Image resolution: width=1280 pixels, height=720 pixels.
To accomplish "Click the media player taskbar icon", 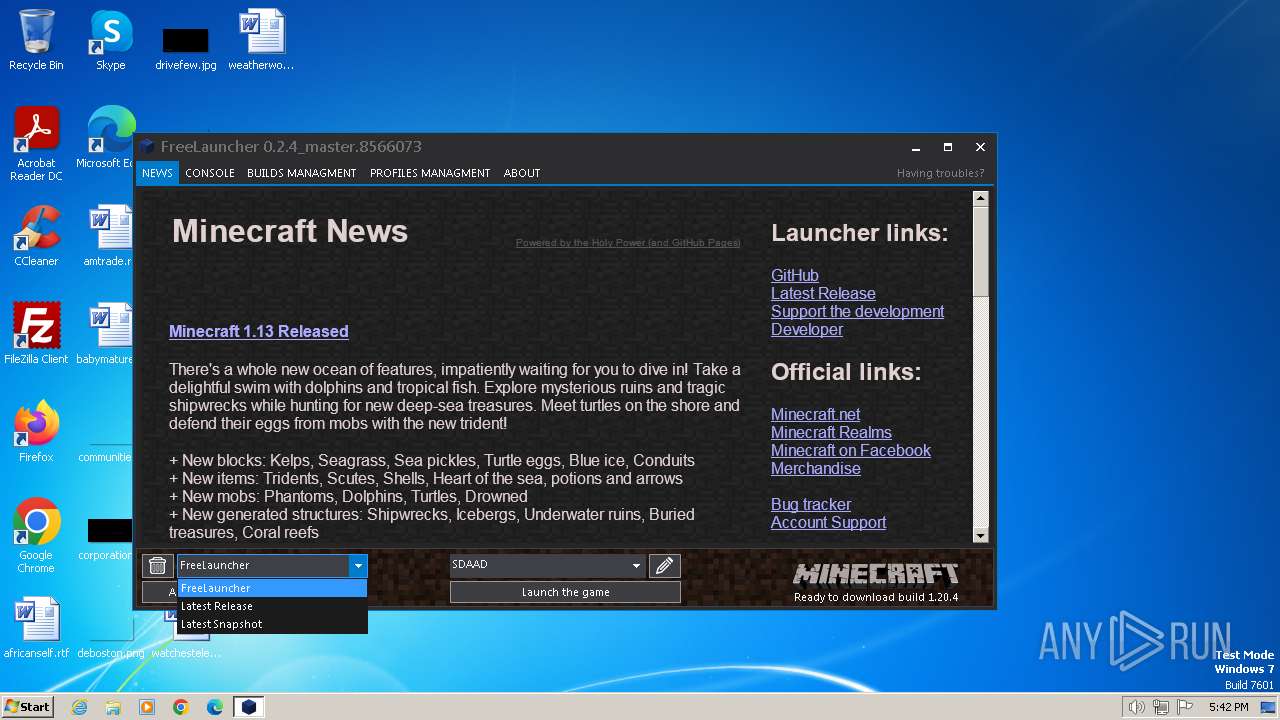I will (x=147, y=707).
